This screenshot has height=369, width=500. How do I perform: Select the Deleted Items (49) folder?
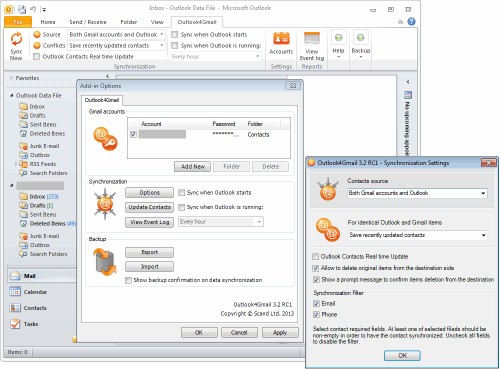[48, 223]
